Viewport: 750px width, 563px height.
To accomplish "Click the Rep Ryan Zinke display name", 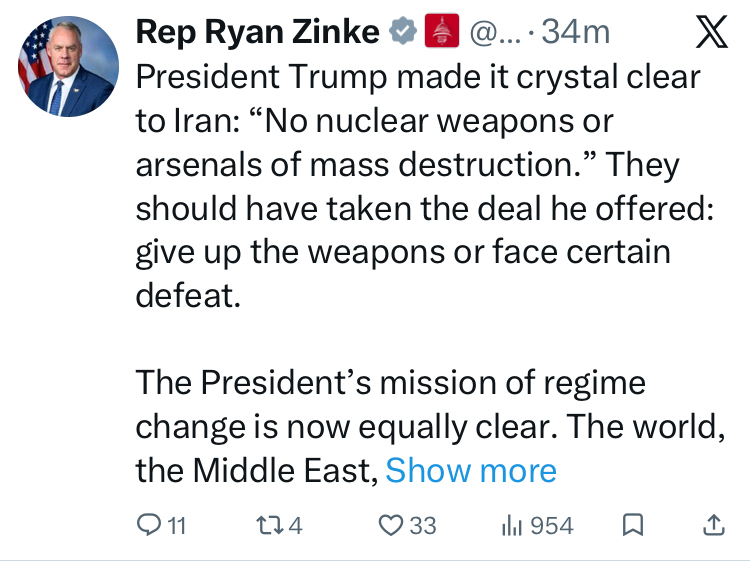I will (x=257, y=32).
